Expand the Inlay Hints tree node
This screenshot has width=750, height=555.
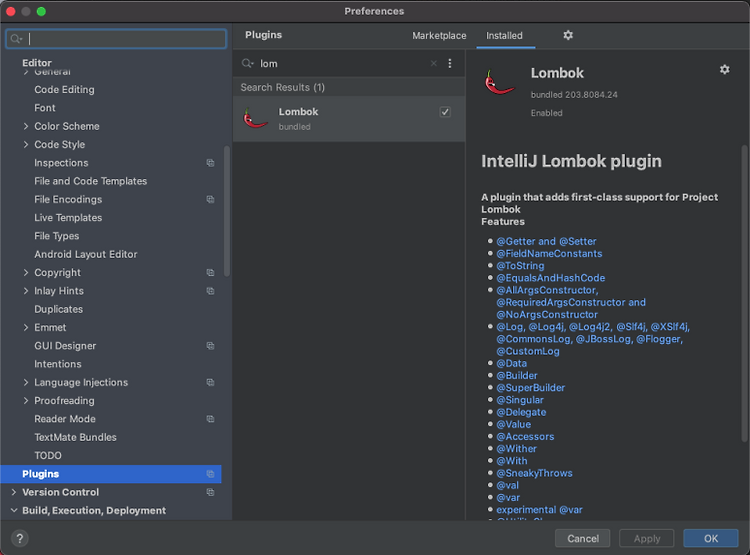point(26,290)
